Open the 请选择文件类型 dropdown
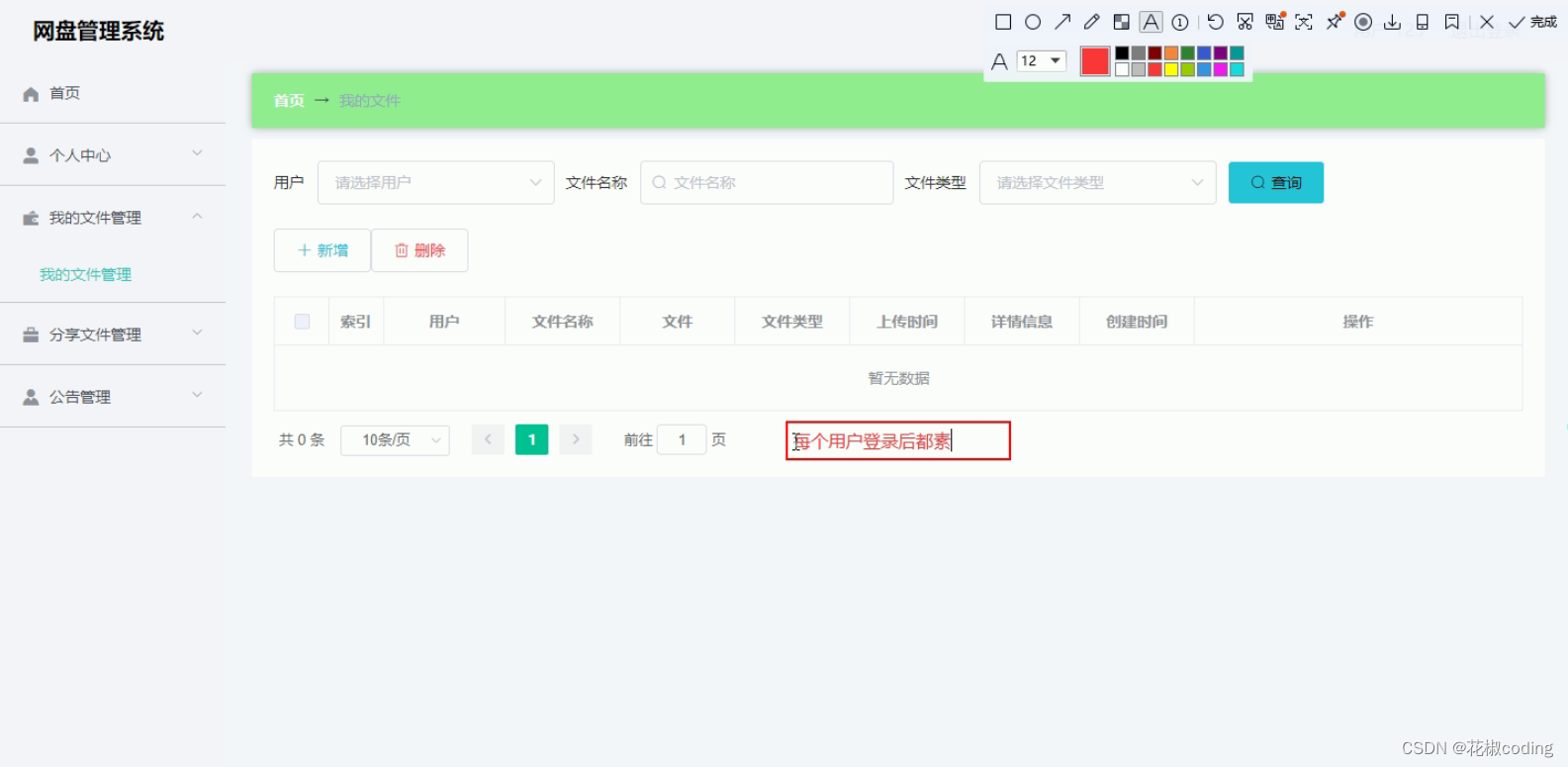 (1097, 182)
